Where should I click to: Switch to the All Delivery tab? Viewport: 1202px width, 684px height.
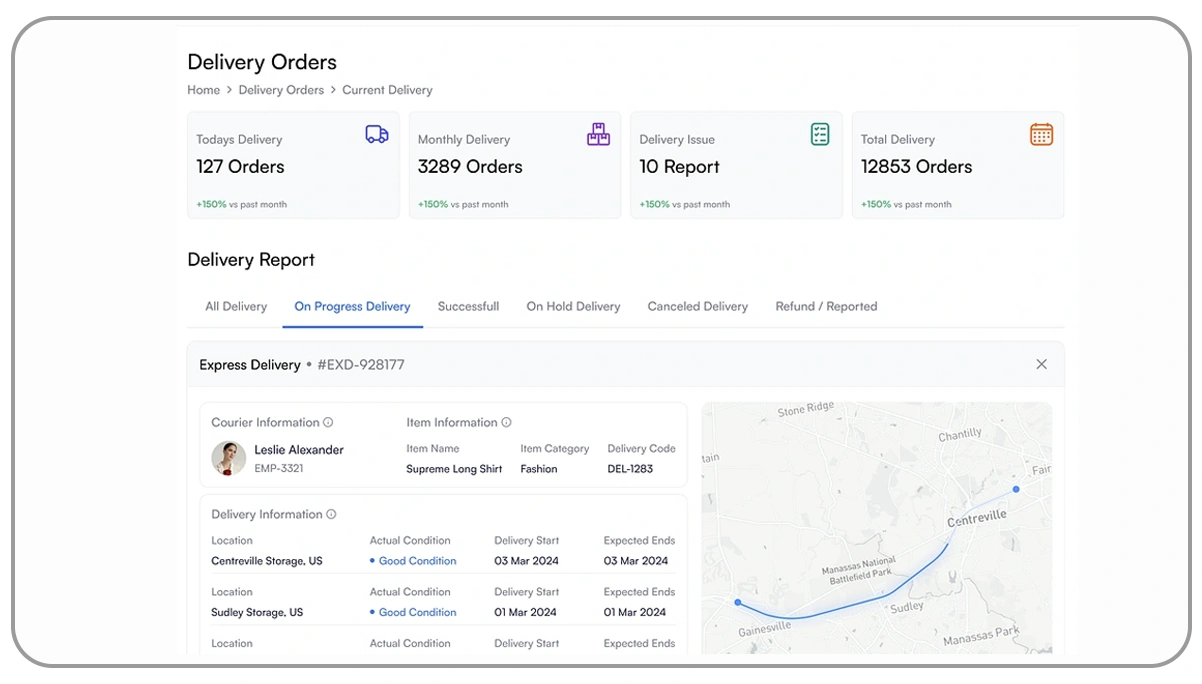(235, 306)
